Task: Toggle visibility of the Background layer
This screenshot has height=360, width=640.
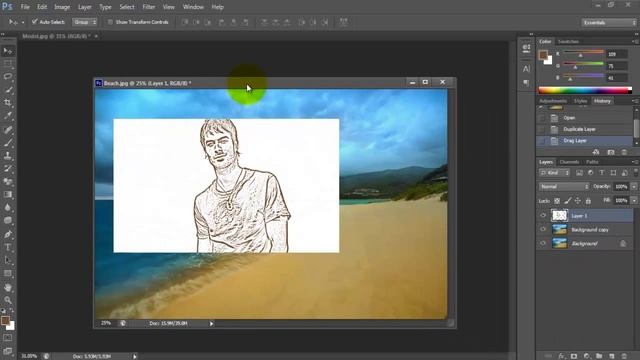Action: 543,243
